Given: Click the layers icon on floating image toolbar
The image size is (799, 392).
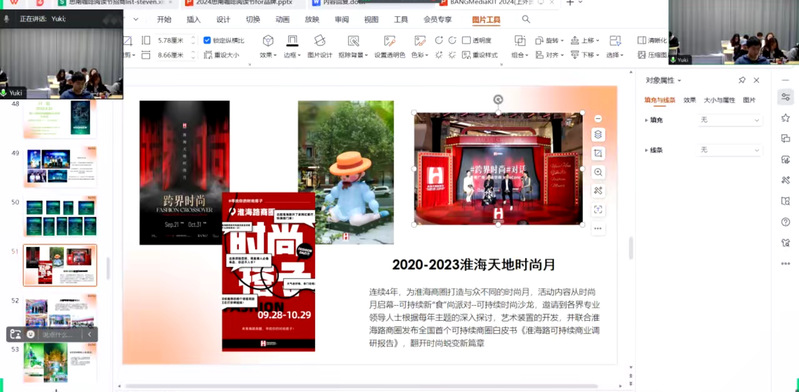Looking at the screenshot, I should click(598, 135).
